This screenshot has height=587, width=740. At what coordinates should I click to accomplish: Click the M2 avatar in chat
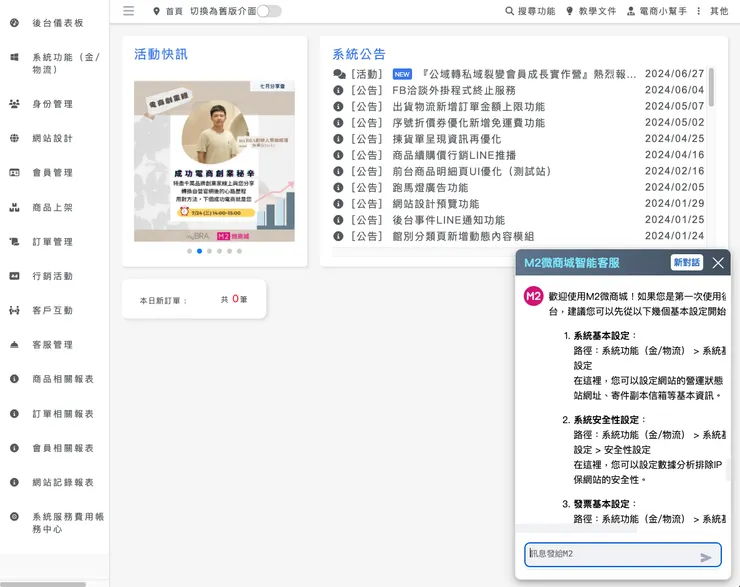coord(533,296)
